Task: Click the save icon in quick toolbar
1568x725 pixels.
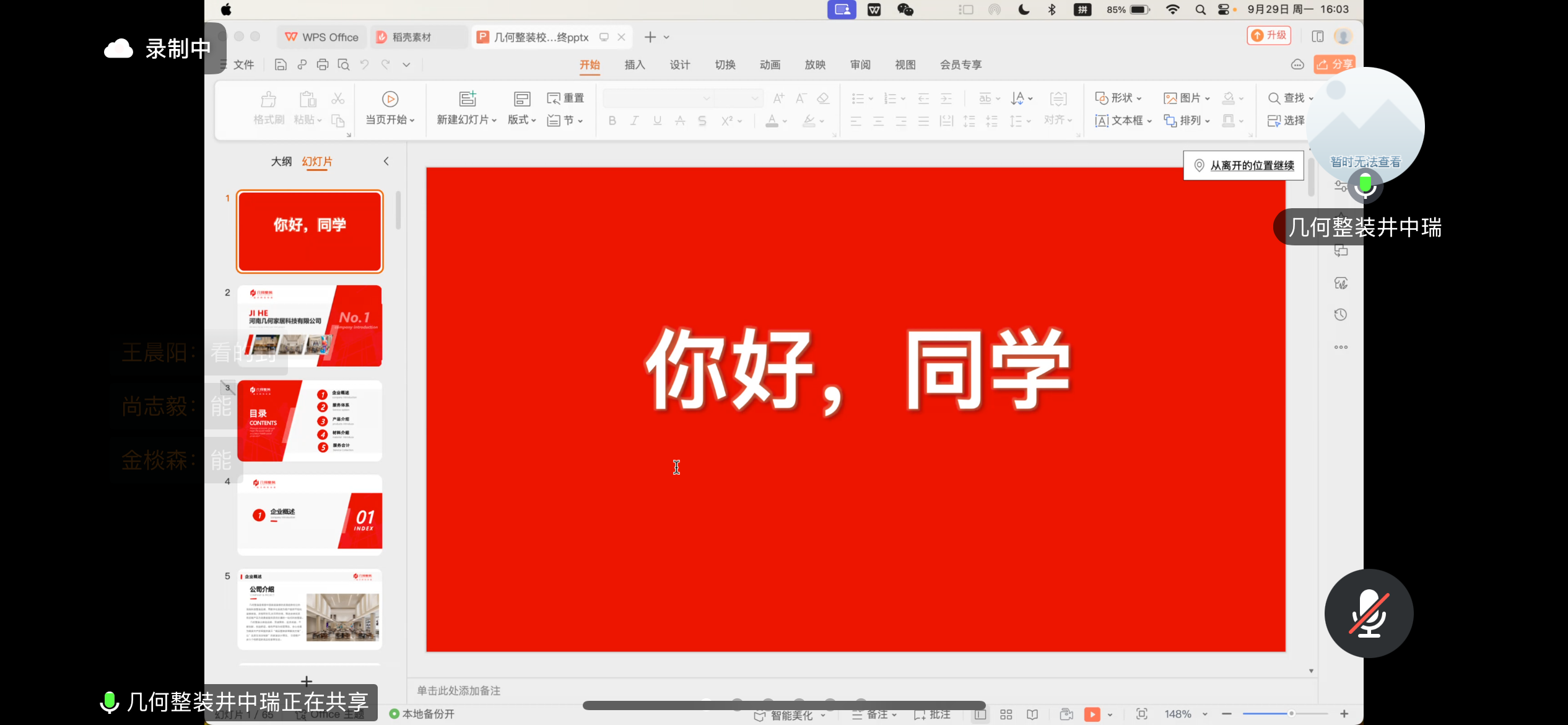Action: pos(281,65)
